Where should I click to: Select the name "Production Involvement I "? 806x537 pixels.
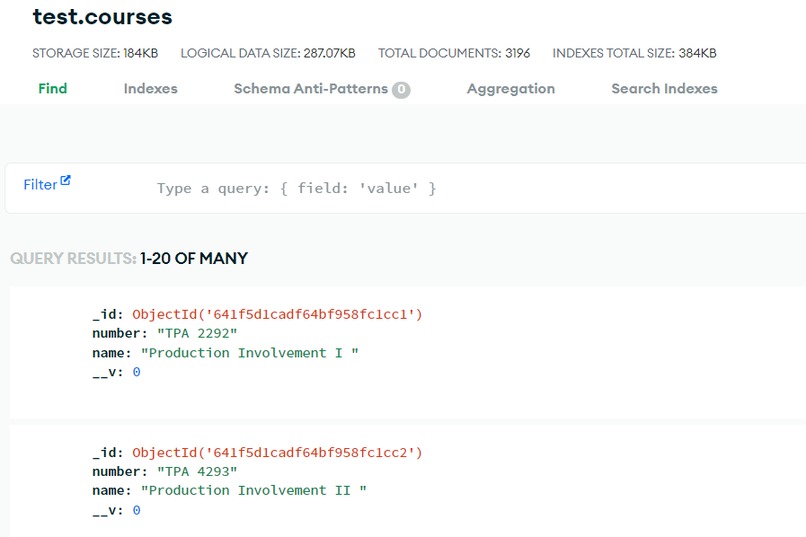pos(250,353)
